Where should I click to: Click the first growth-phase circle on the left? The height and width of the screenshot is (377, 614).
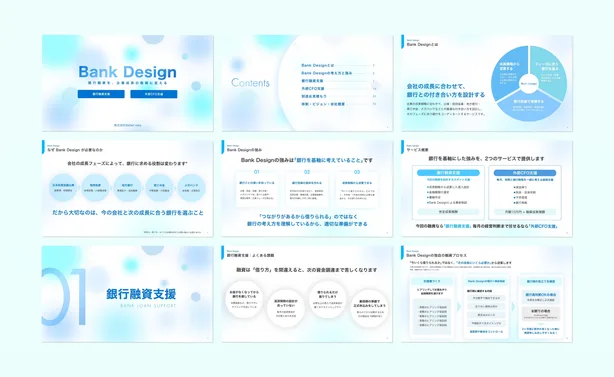tap(63, 188)
